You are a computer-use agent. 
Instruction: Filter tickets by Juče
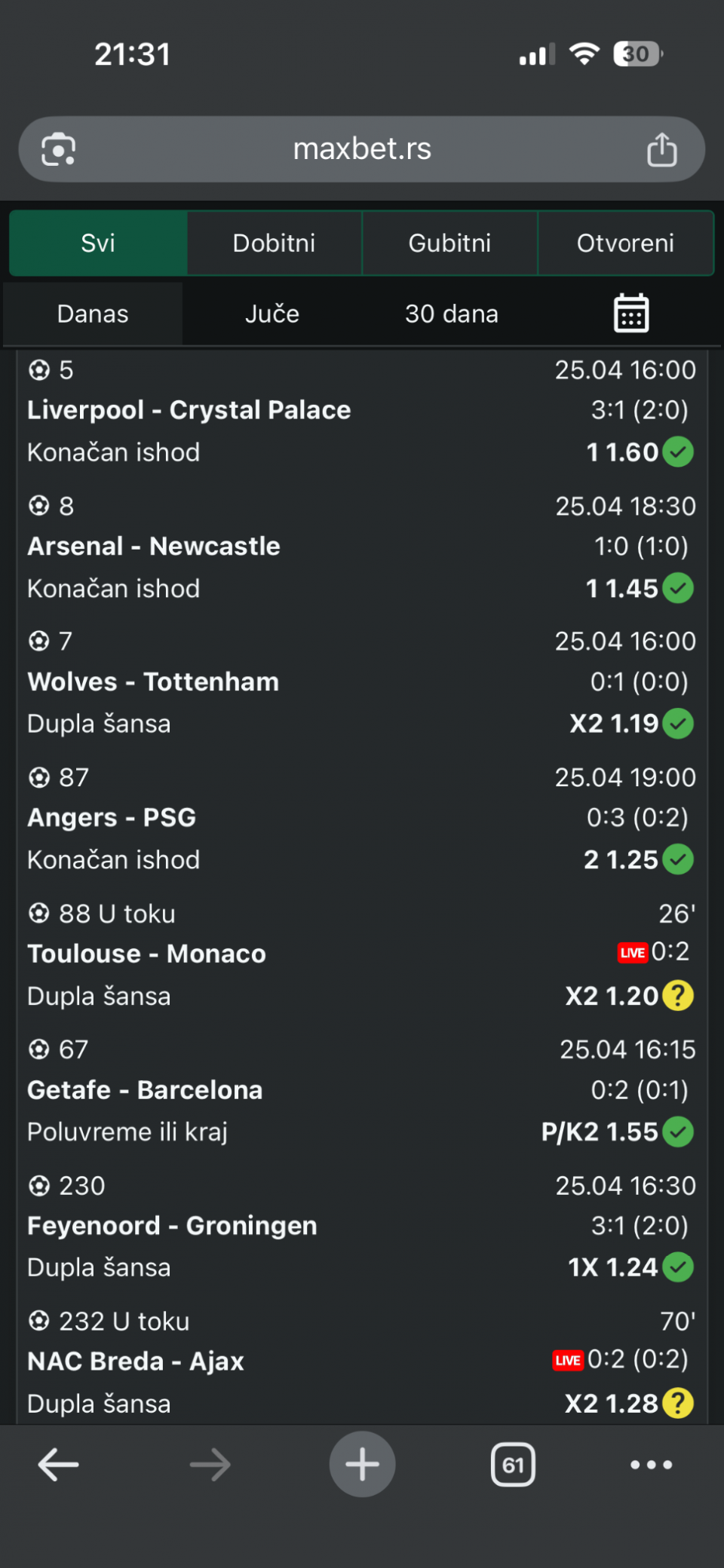tap(272, 314)
